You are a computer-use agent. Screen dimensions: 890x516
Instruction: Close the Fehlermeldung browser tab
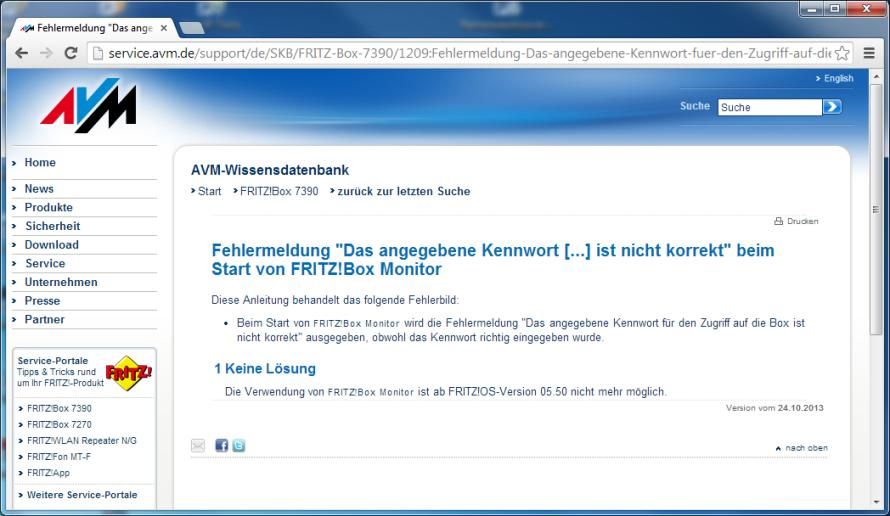pos(163,28)
